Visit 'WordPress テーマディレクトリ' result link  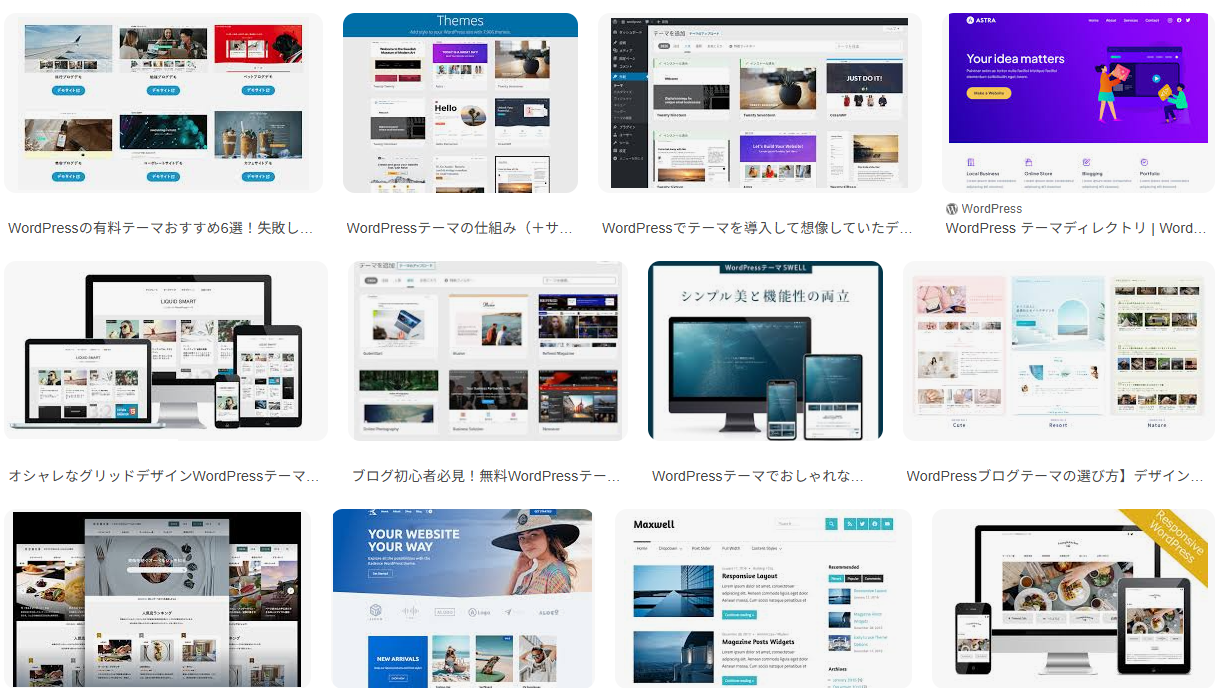[x=1075, y=228]
